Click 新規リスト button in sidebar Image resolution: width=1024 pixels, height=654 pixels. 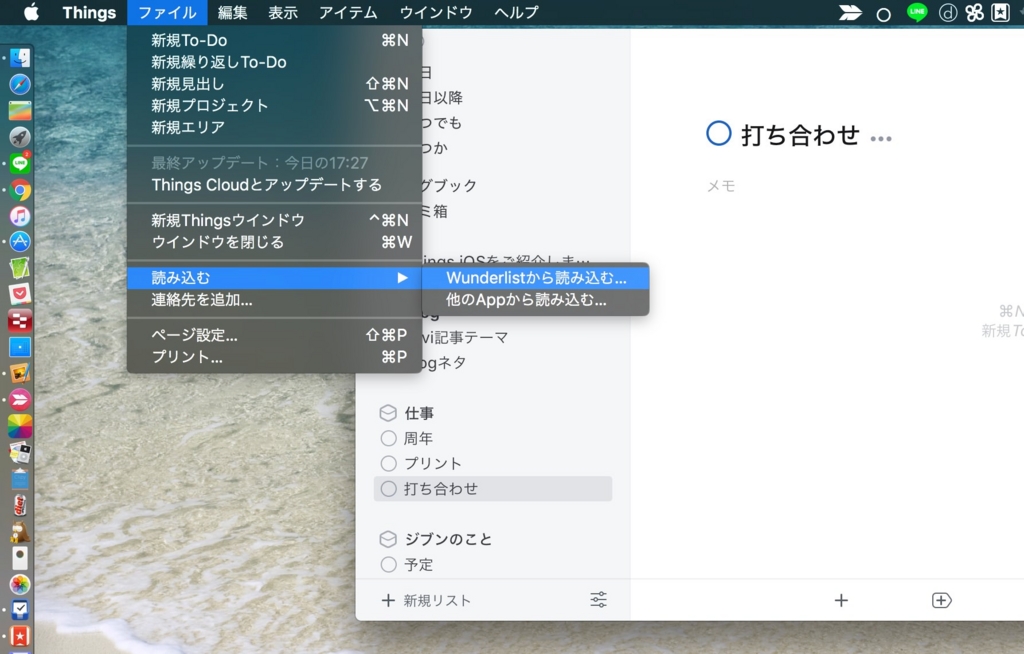click(426, 600)
